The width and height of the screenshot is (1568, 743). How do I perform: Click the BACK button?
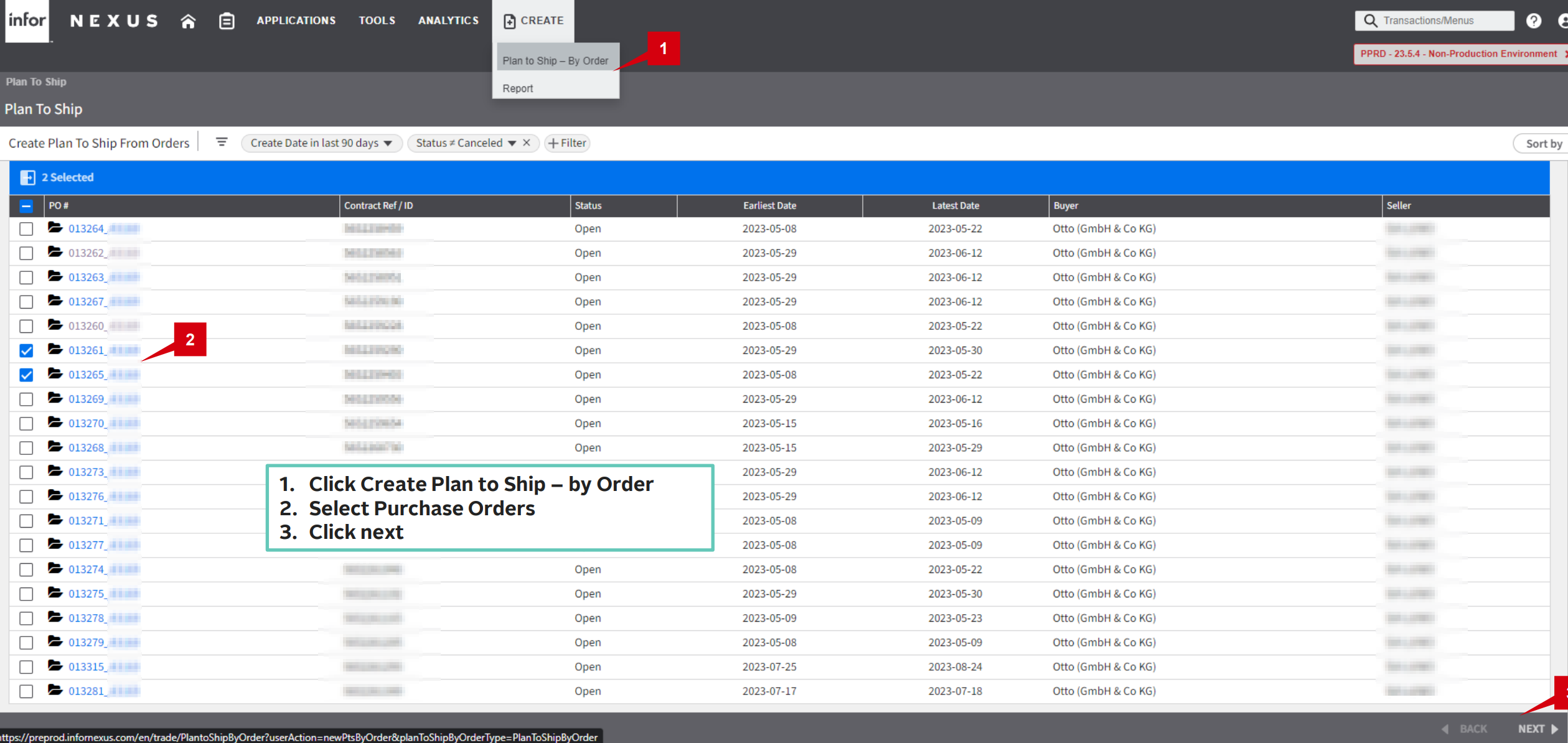click(1464, 729)
